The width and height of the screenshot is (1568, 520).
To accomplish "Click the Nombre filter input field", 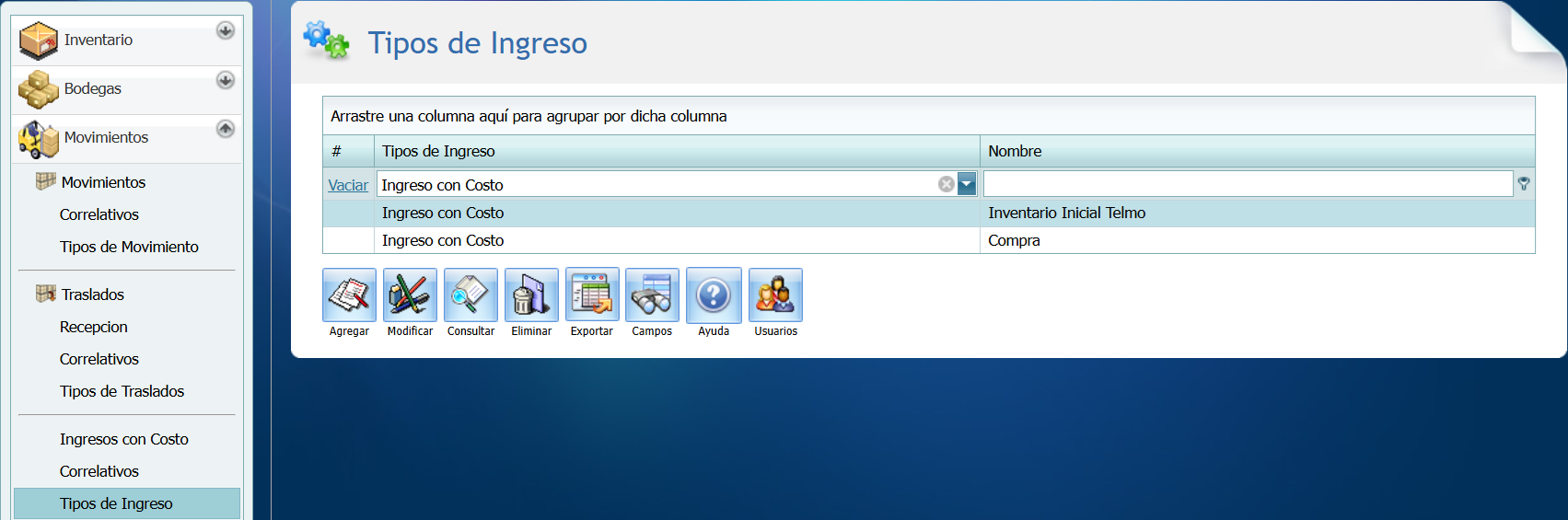I will point(1248,184).
